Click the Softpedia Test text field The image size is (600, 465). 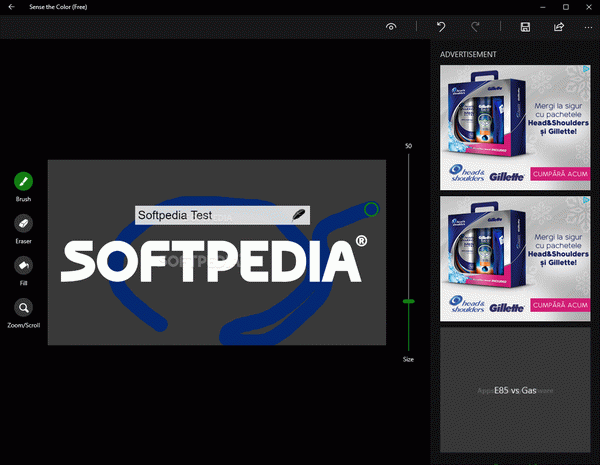[x=210, y=215]
